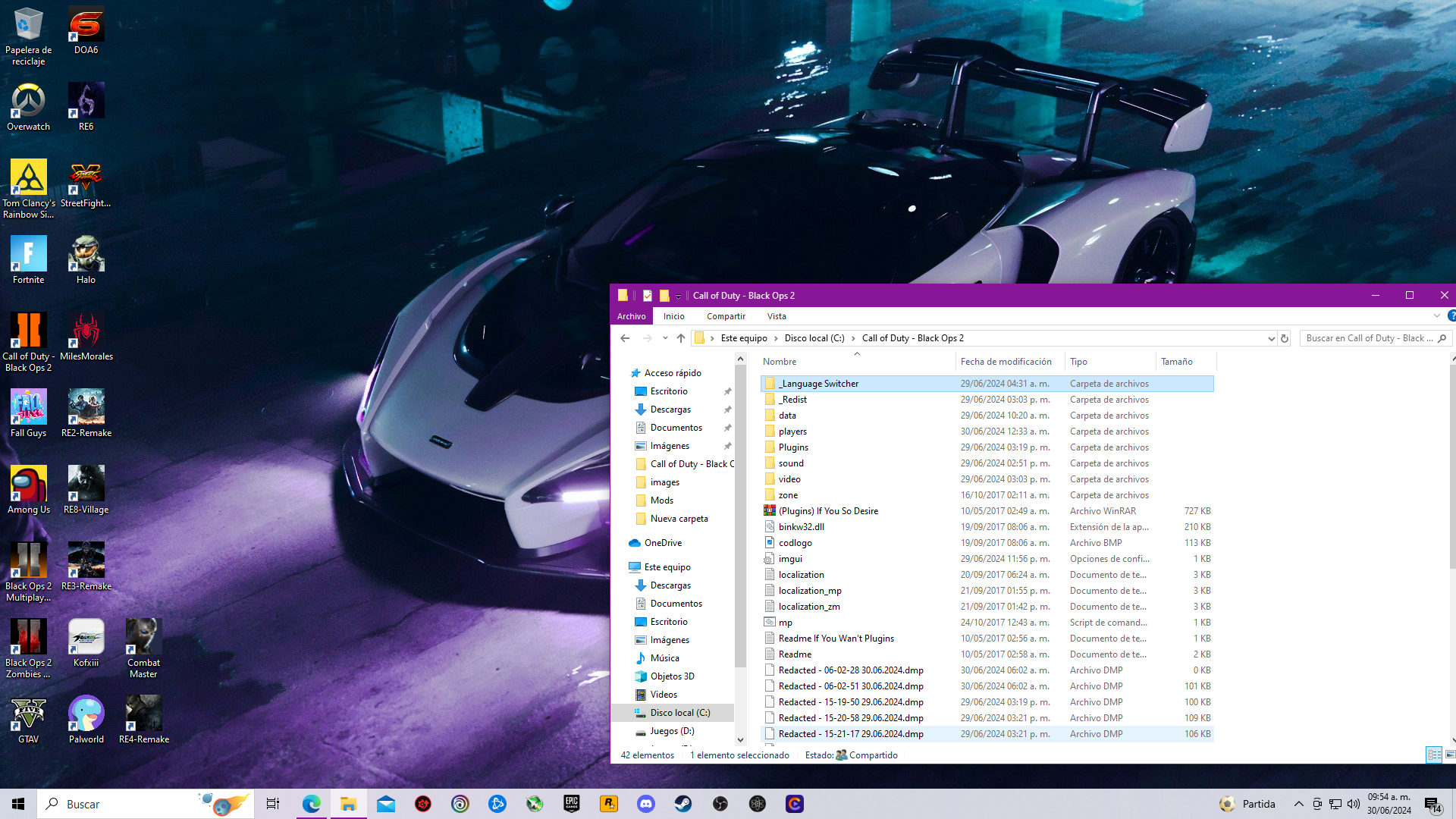
Task: Open the Task View button
Action: 273,804
